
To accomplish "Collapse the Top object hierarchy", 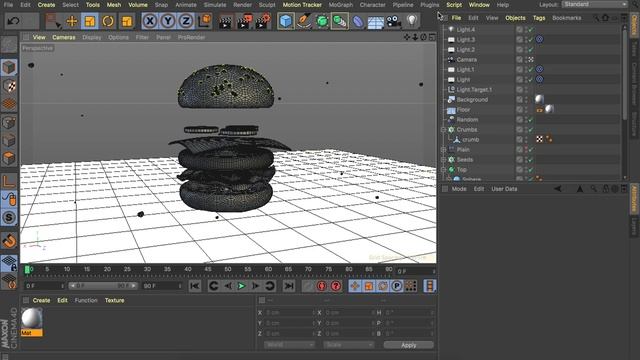I will point(444,170).
